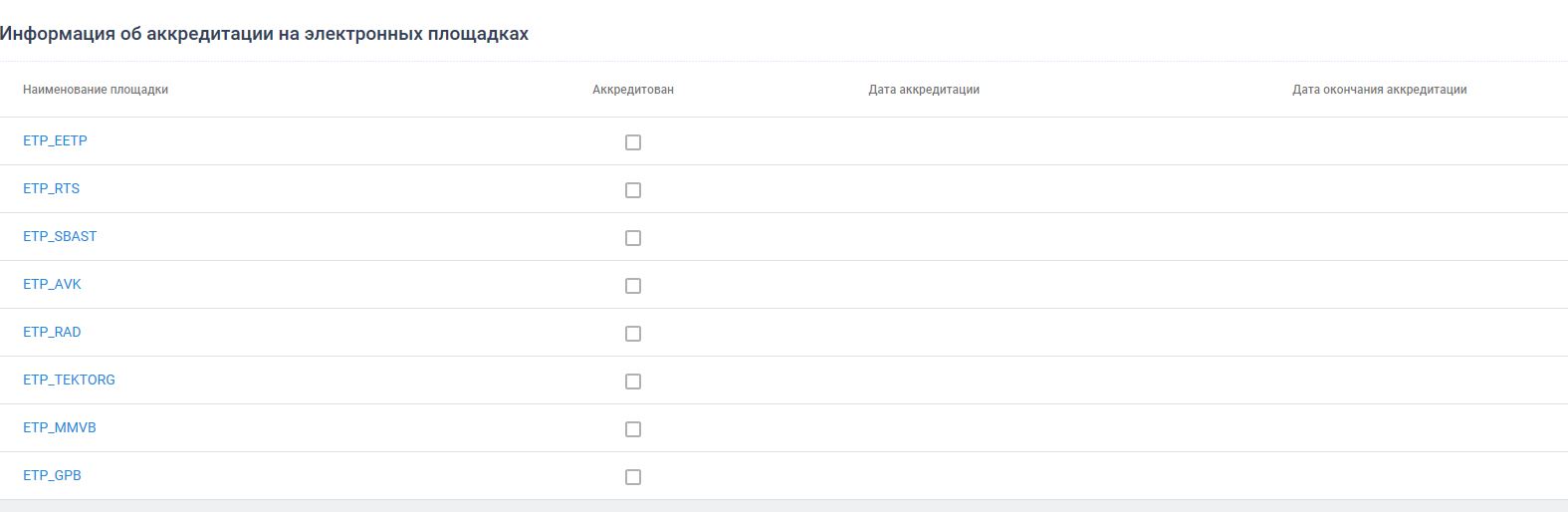The width and height of the screenshot is (1568, 512).
Task: Click the 'Дата окончания аккредитации' column header
Action: coord(1379,90)
